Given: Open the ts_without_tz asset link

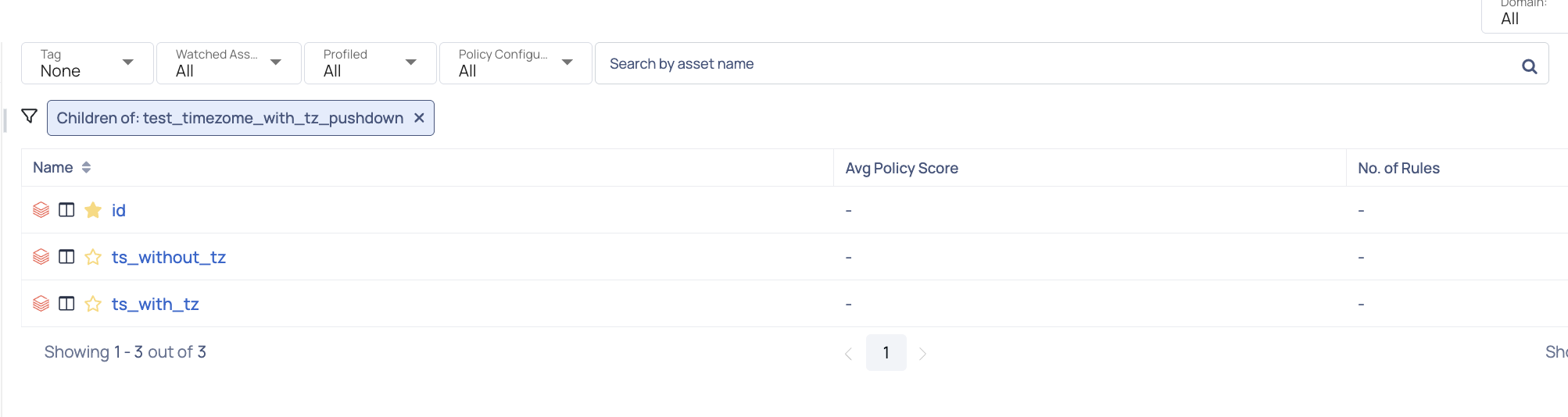Looking at the screenshot, I should tap(169, 257).
